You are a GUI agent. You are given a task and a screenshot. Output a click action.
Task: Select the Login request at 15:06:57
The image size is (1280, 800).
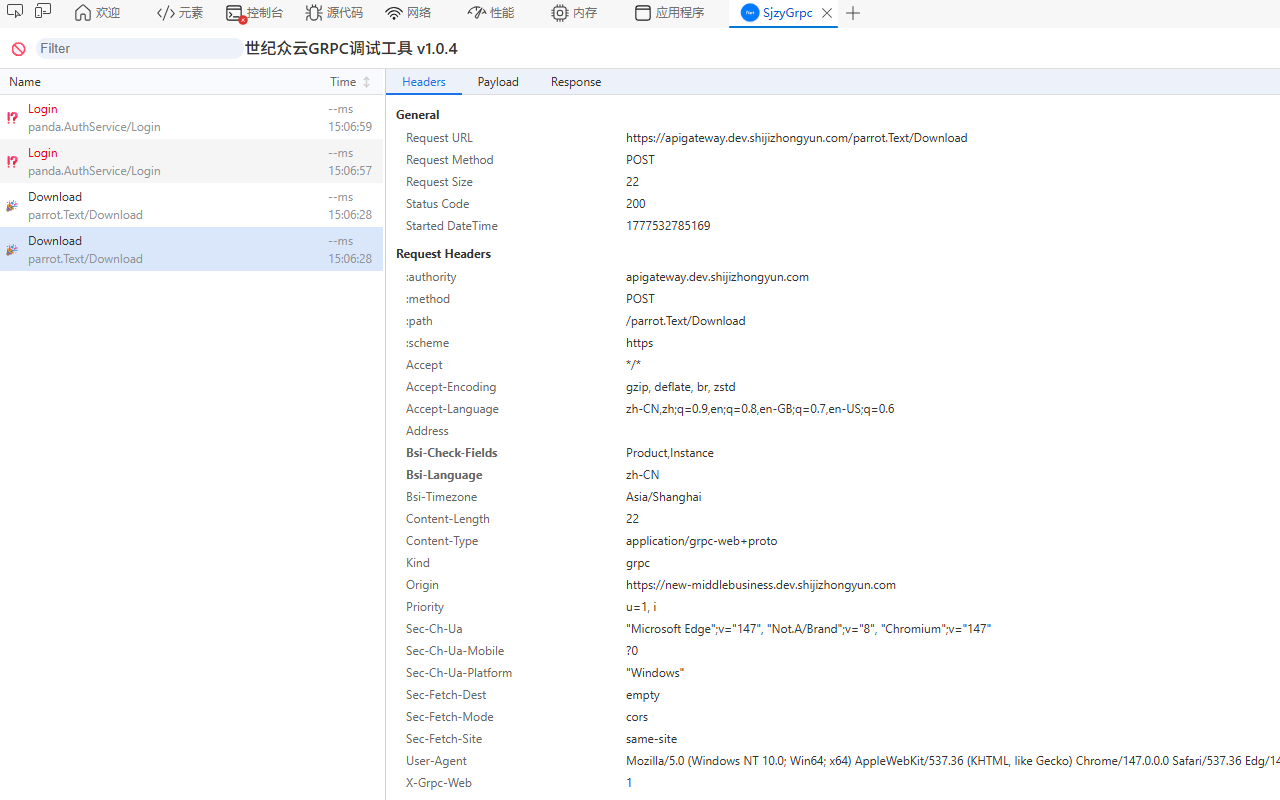[191, 162]
